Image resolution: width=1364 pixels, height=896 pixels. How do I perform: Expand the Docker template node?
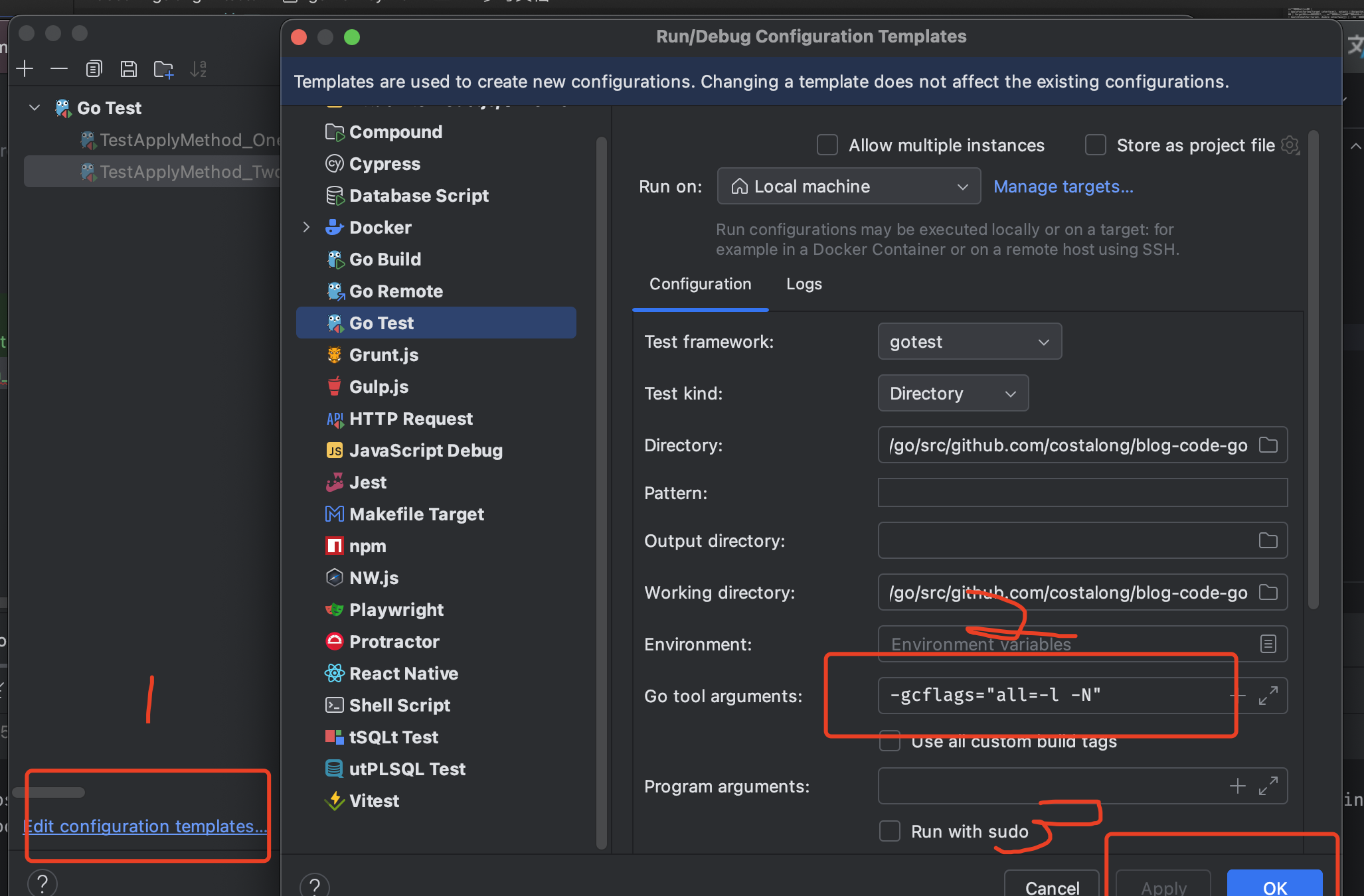click(306, 228)
